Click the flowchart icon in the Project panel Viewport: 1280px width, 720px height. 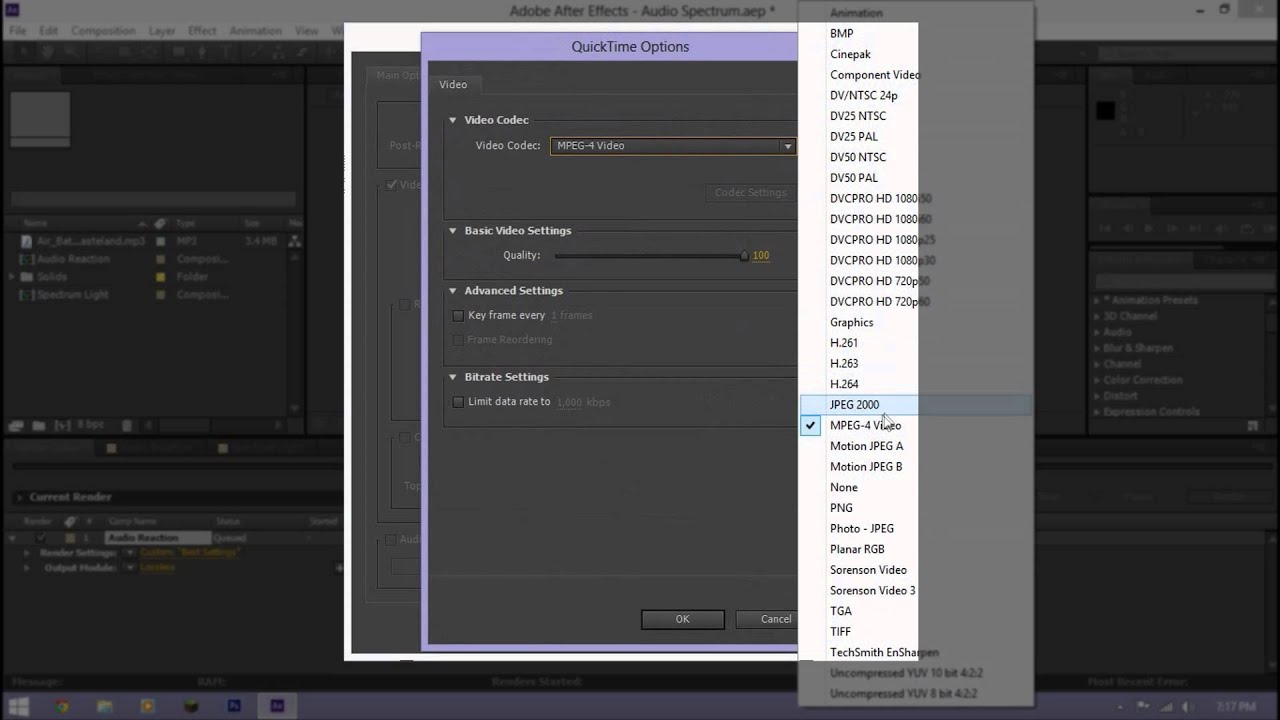(x=296, y=241)
